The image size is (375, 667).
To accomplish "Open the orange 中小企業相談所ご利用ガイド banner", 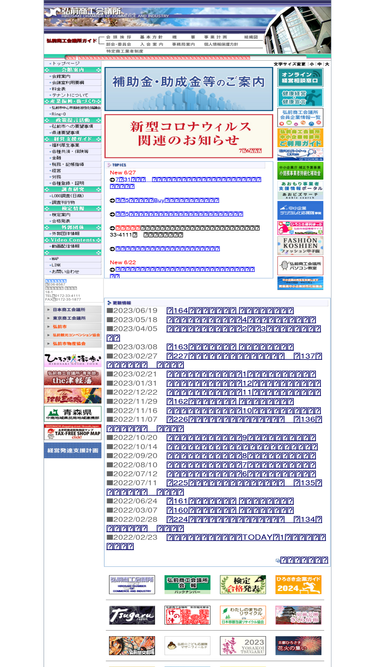I will pos(300,137).
